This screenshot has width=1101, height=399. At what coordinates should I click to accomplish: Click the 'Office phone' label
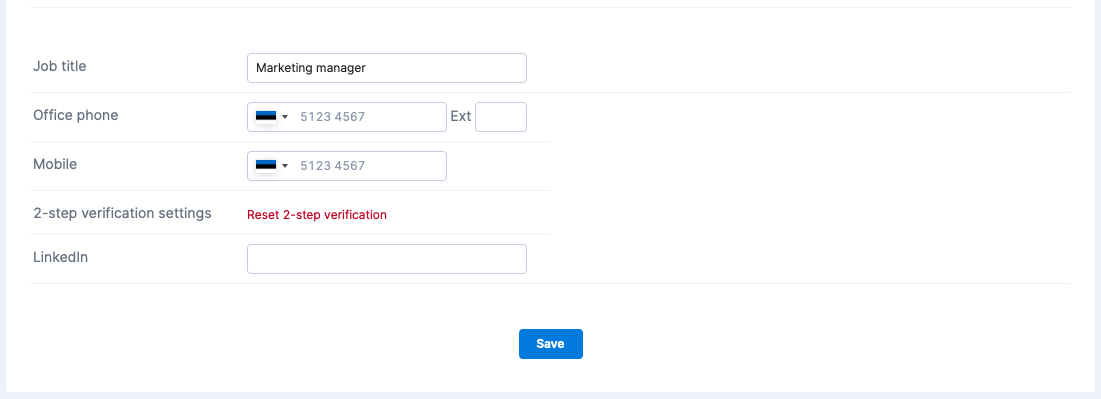[x=76, y=115]
